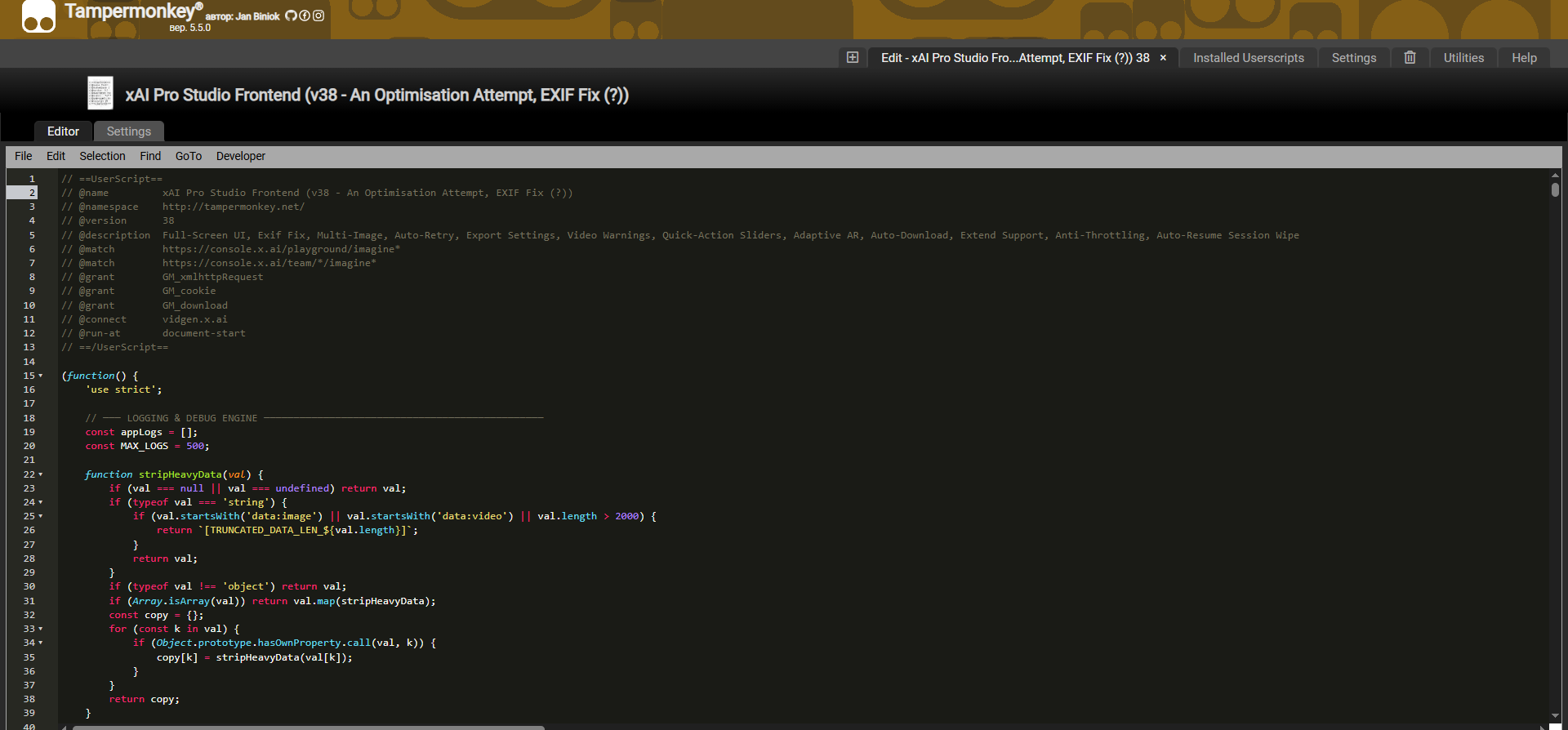
Task: Click the 'const copy = {};' line
Action: (156, 615)
